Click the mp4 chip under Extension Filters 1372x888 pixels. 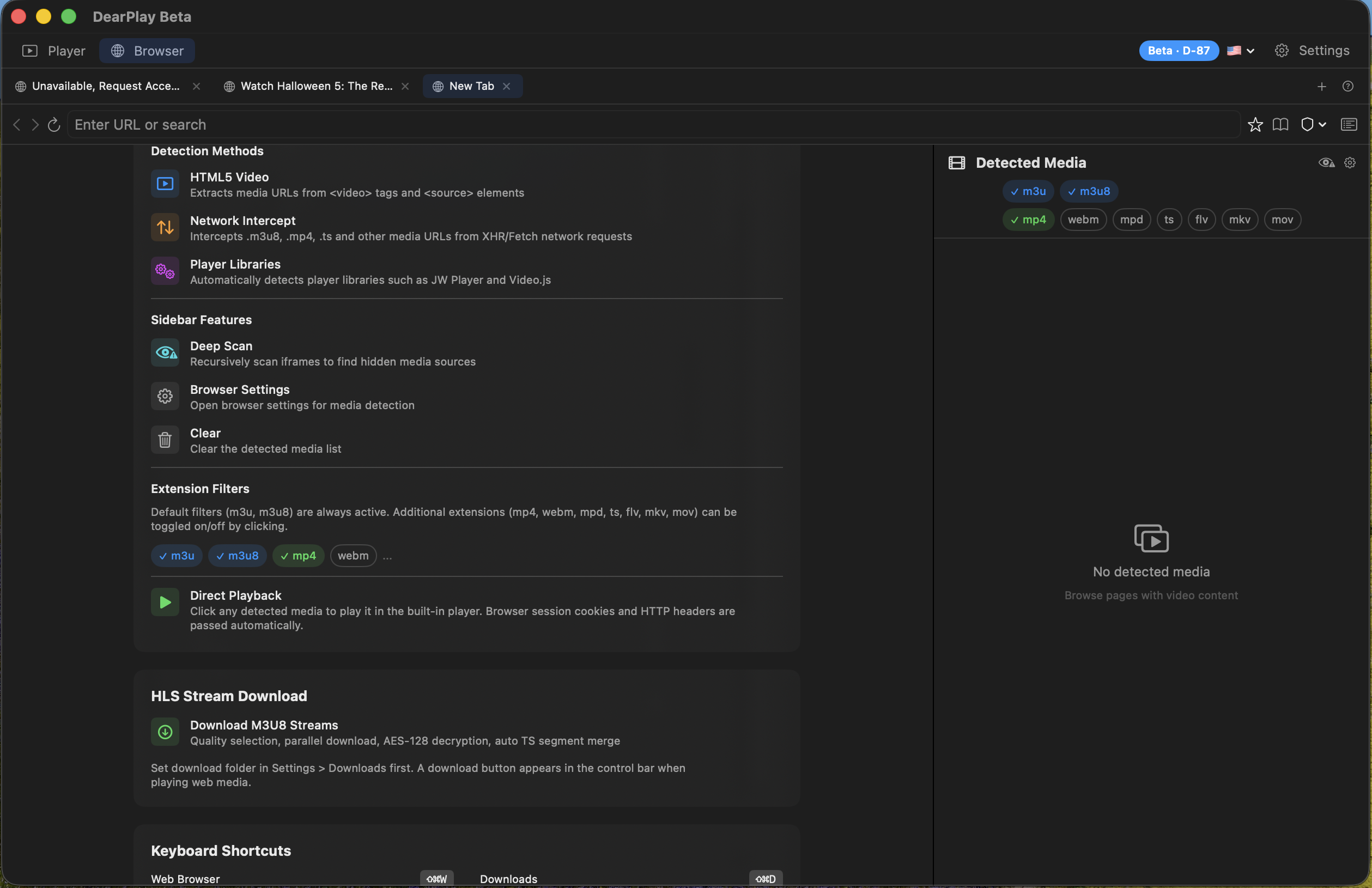pyautogui.click(x=298, y=556)
